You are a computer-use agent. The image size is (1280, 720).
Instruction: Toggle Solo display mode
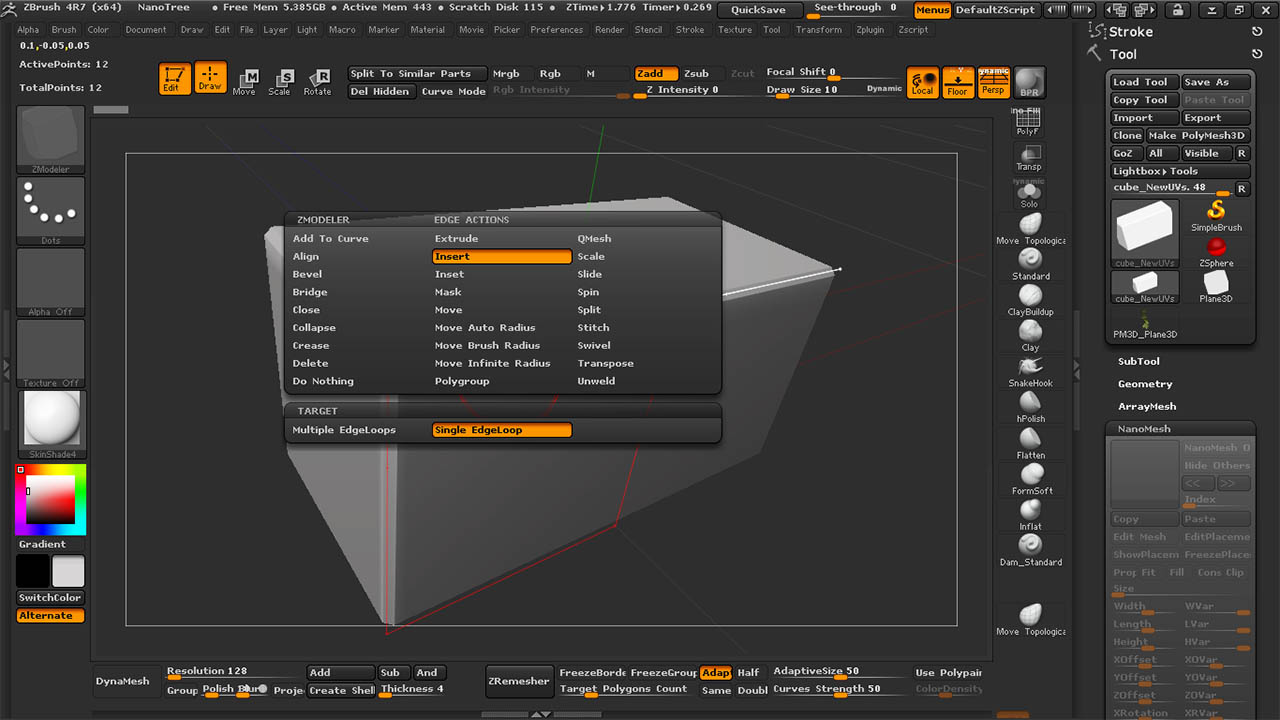pos(1029,194)
